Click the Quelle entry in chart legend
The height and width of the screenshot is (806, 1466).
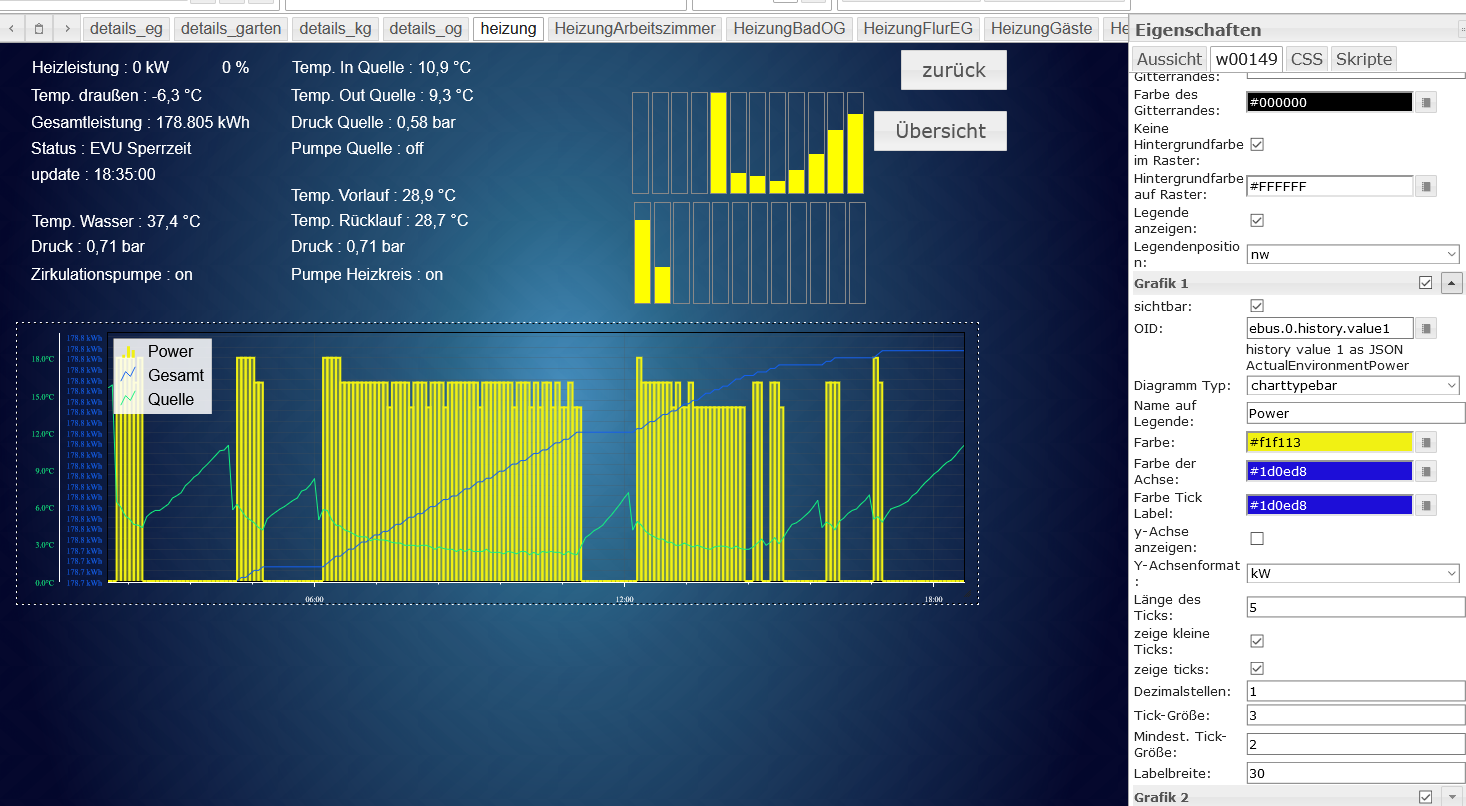coord(171,399)
